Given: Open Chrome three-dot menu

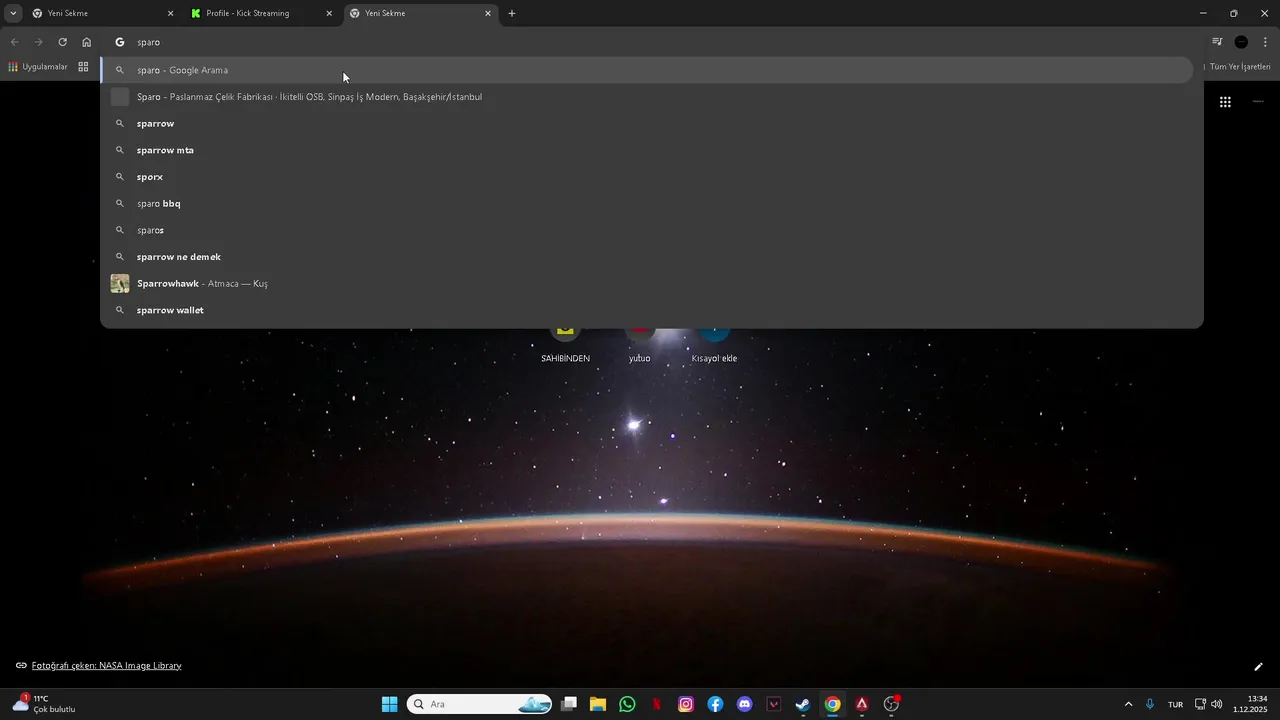Looking at the screenshot, I should pyautogui.click(x=1266, y=42).
